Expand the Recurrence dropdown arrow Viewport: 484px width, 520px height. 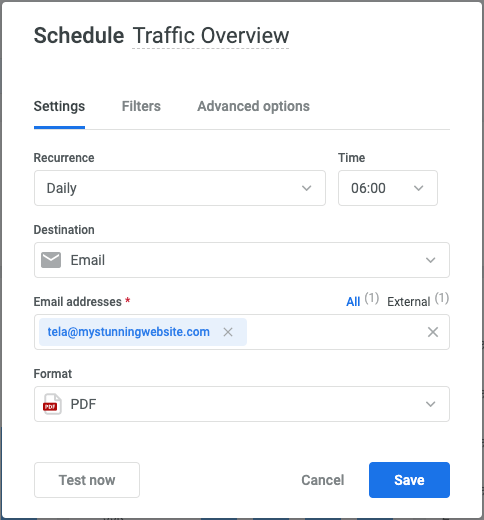[x=307, y=188]
